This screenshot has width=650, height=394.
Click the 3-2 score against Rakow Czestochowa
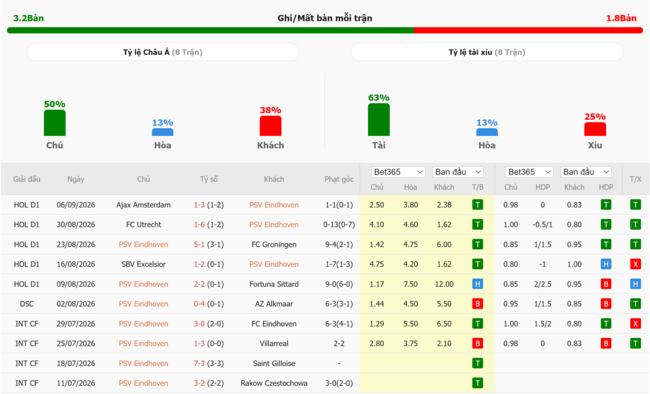[x=199, y=383]
